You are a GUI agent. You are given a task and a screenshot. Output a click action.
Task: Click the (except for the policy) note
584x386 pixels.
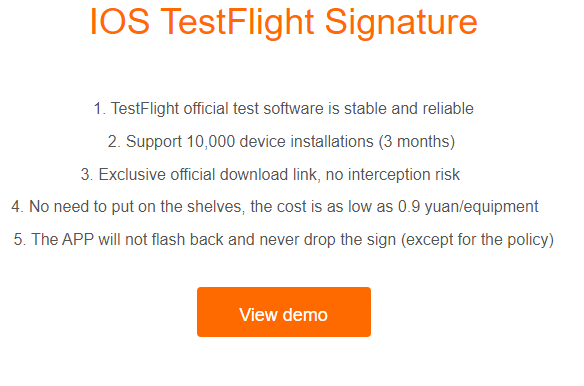click(x=477, y=240)
